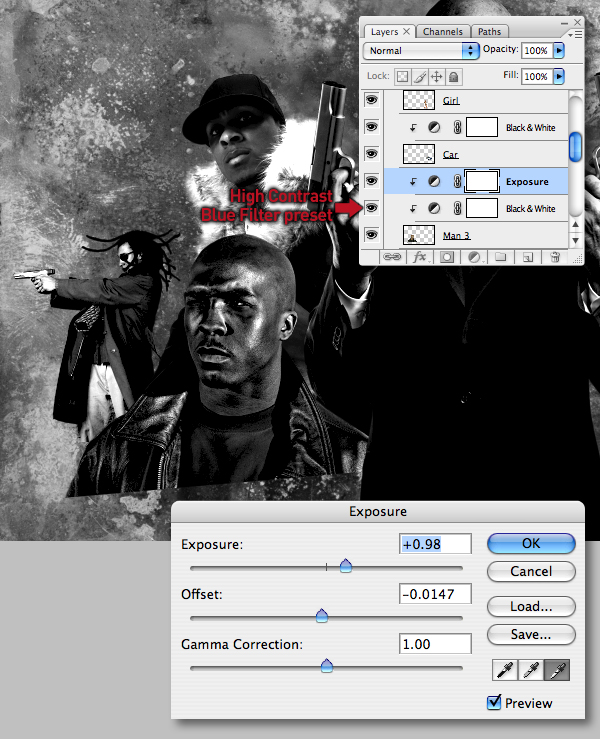Add a layer mask icon
Viewport: 600px width, 739px height.
point(447,257)
